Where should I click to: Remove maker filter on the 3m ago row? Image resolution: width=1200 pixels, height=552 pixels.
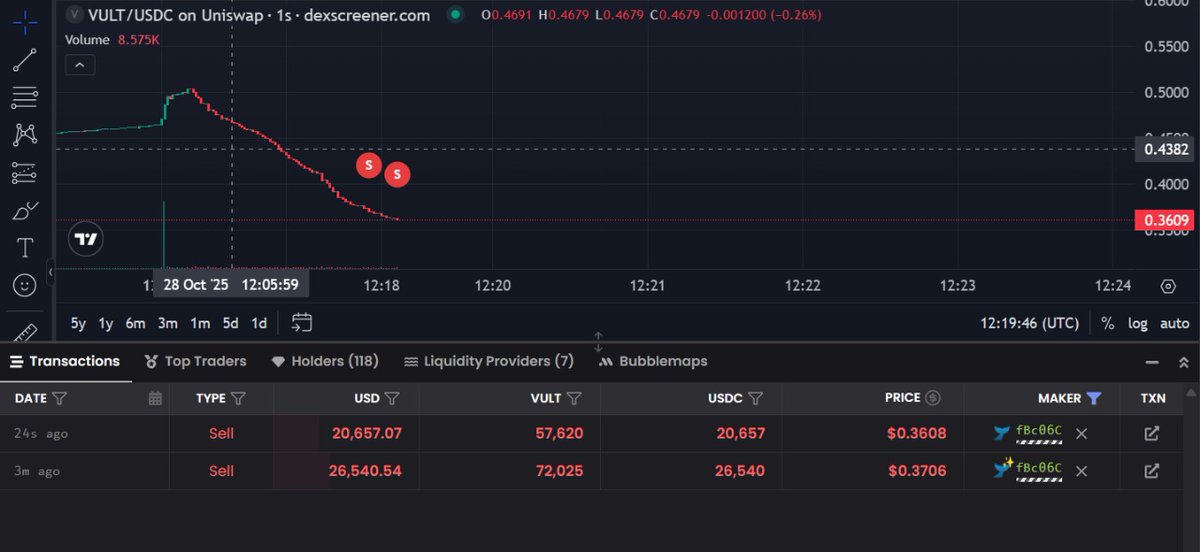point(1081,470)
